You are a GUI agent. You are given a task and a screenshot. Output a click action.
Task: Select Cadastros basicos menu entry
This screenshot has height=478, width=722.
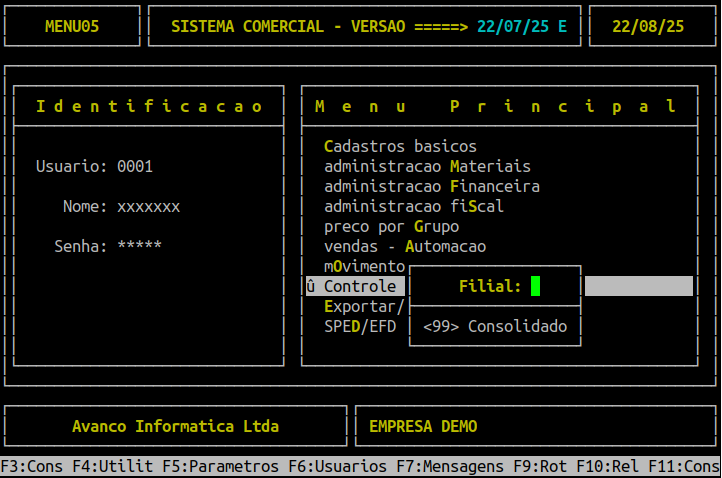(400, 147)
